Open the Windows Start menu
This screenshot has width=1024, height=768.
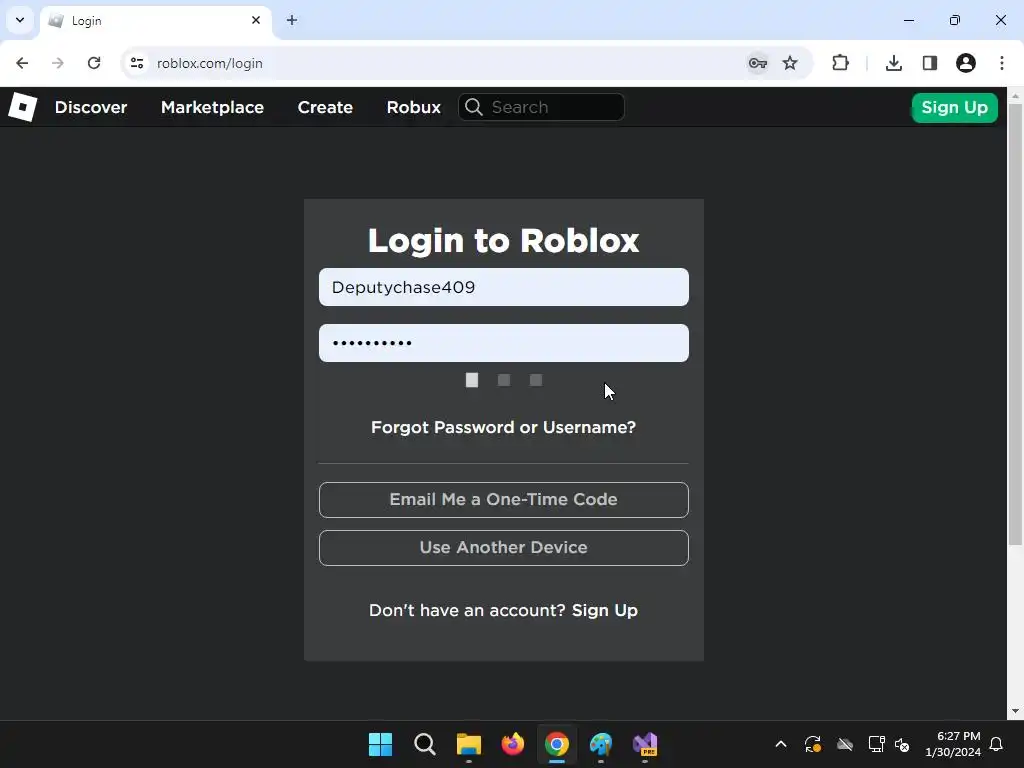[380, 744]
